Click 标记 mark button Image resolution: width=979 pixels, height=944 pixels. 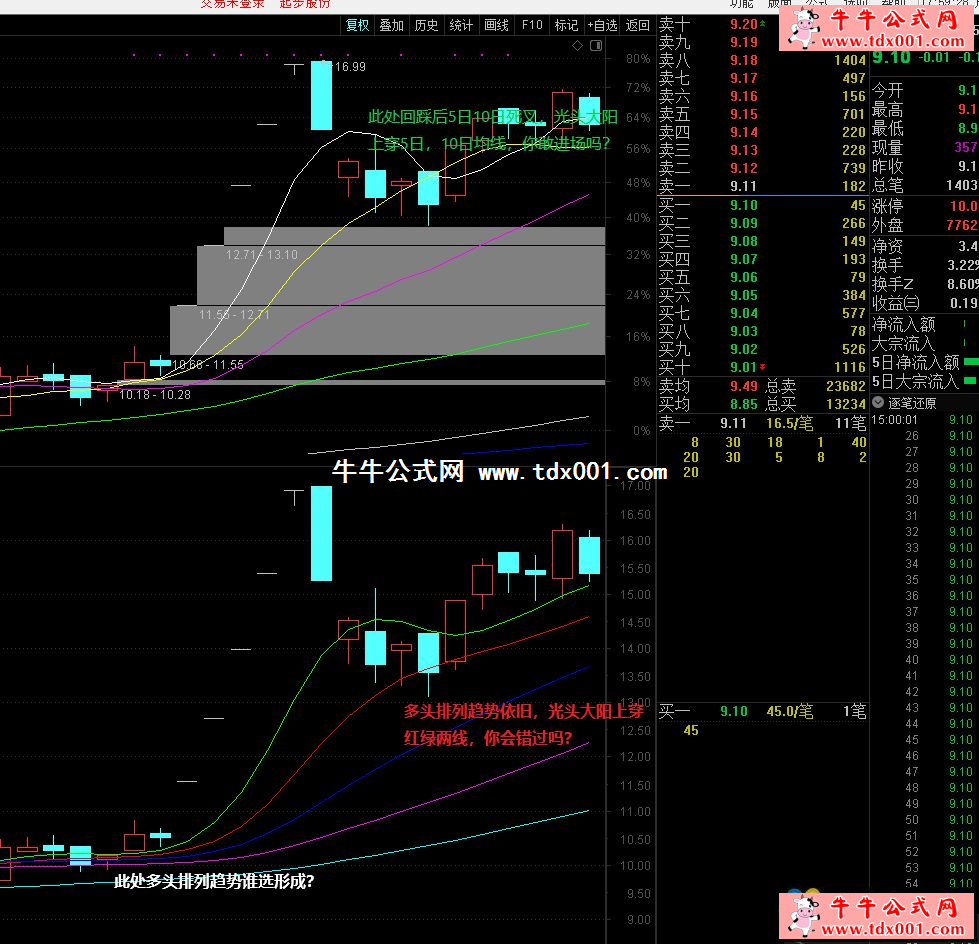point(565,25)
